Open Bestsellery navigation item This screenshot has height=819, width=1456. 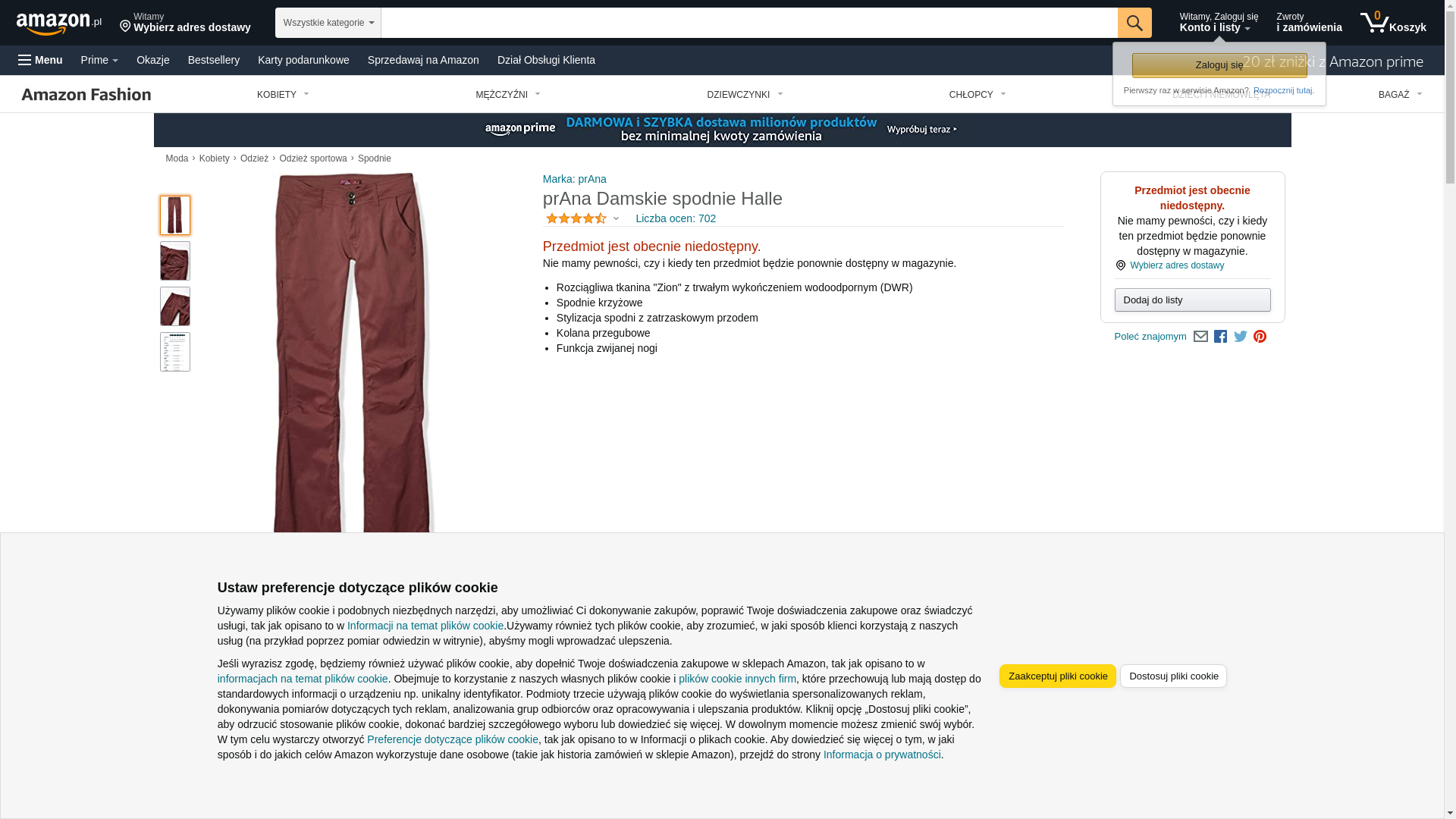[x=214, y=60]
